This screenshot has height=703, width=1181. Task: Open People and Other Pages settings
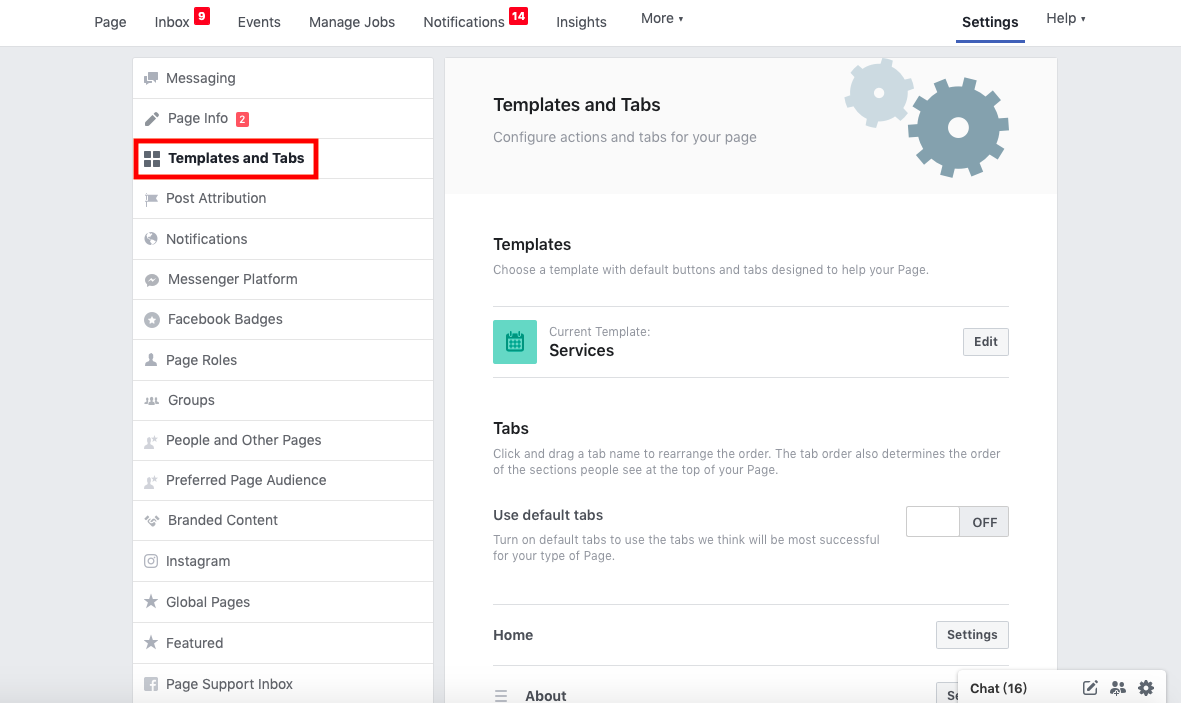coord(243,440)
